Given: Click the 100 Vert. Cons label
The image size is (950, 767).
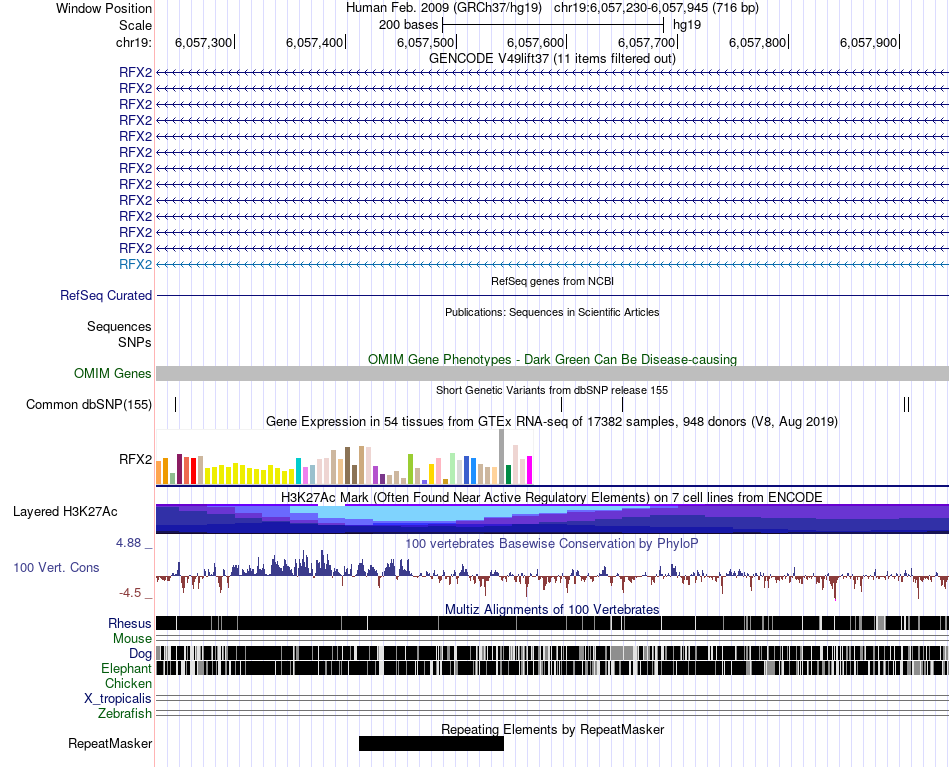Looking at the screenshot, I should (56, 567).
